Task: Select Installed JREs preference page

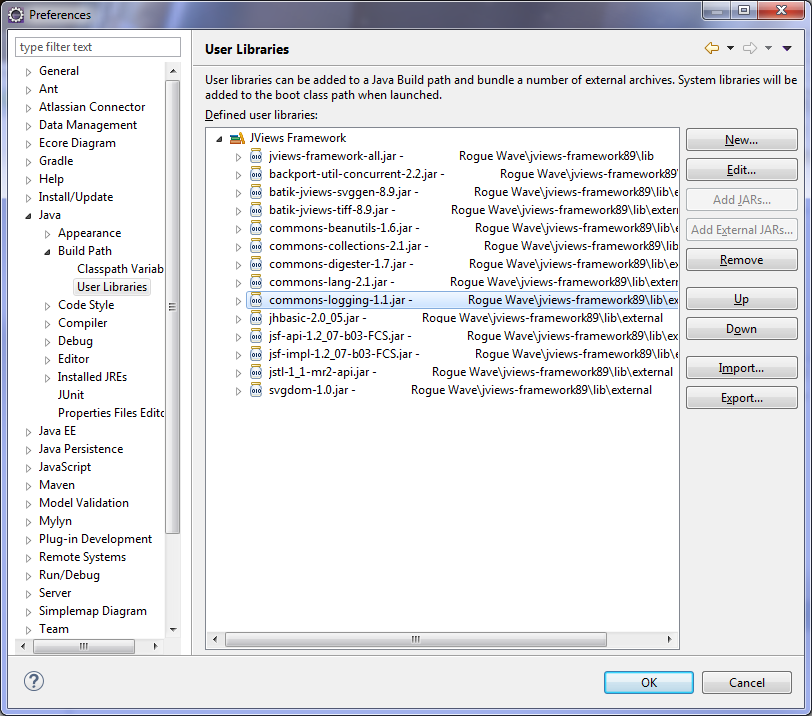Action: coord(92,377)
